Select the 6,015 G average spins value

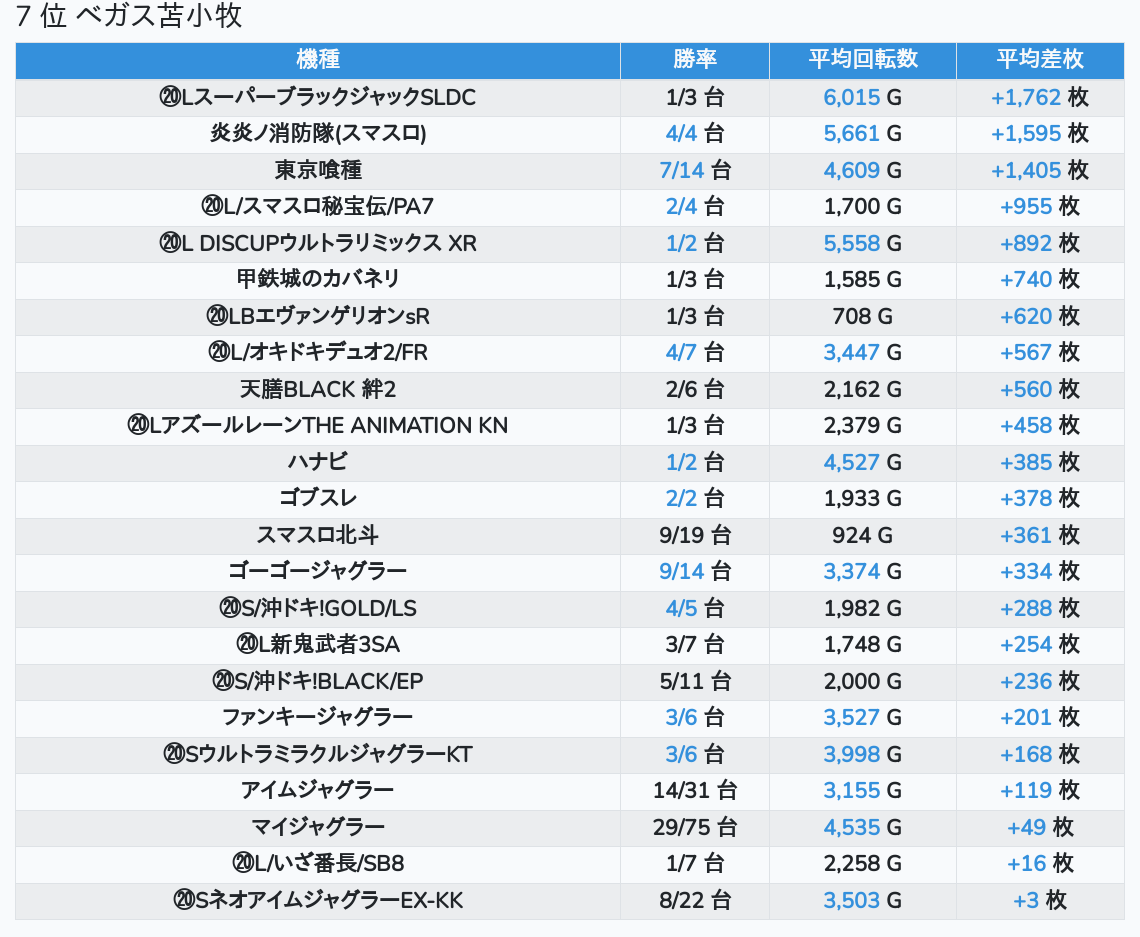(x=862, y=97)
